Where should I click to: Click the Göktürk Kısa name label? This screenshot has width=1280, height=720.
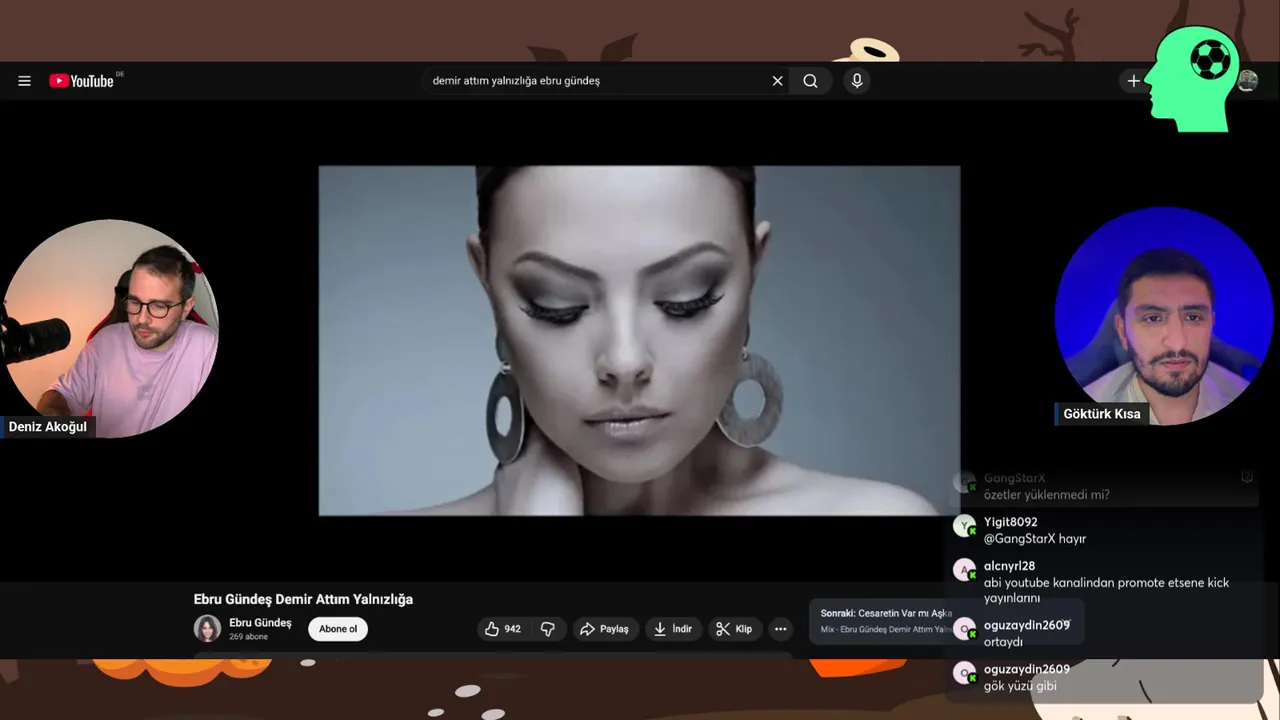1101,414
